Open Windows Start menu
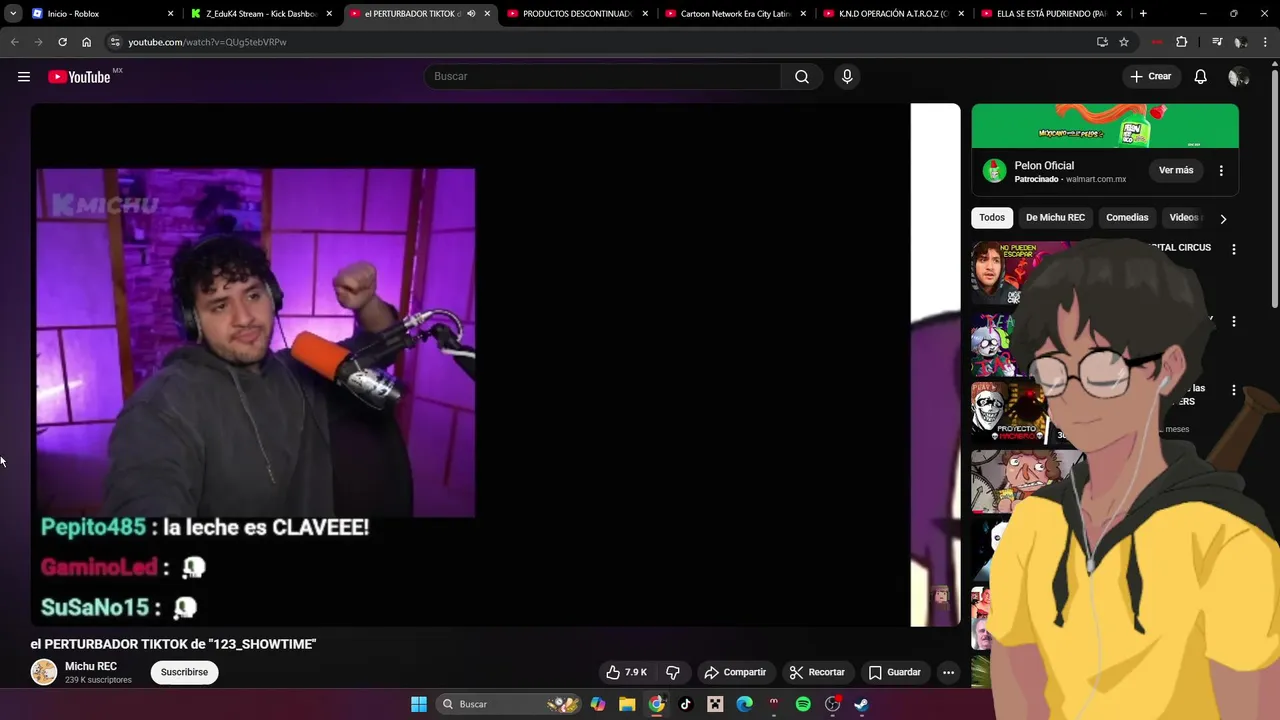 (419, 704)
